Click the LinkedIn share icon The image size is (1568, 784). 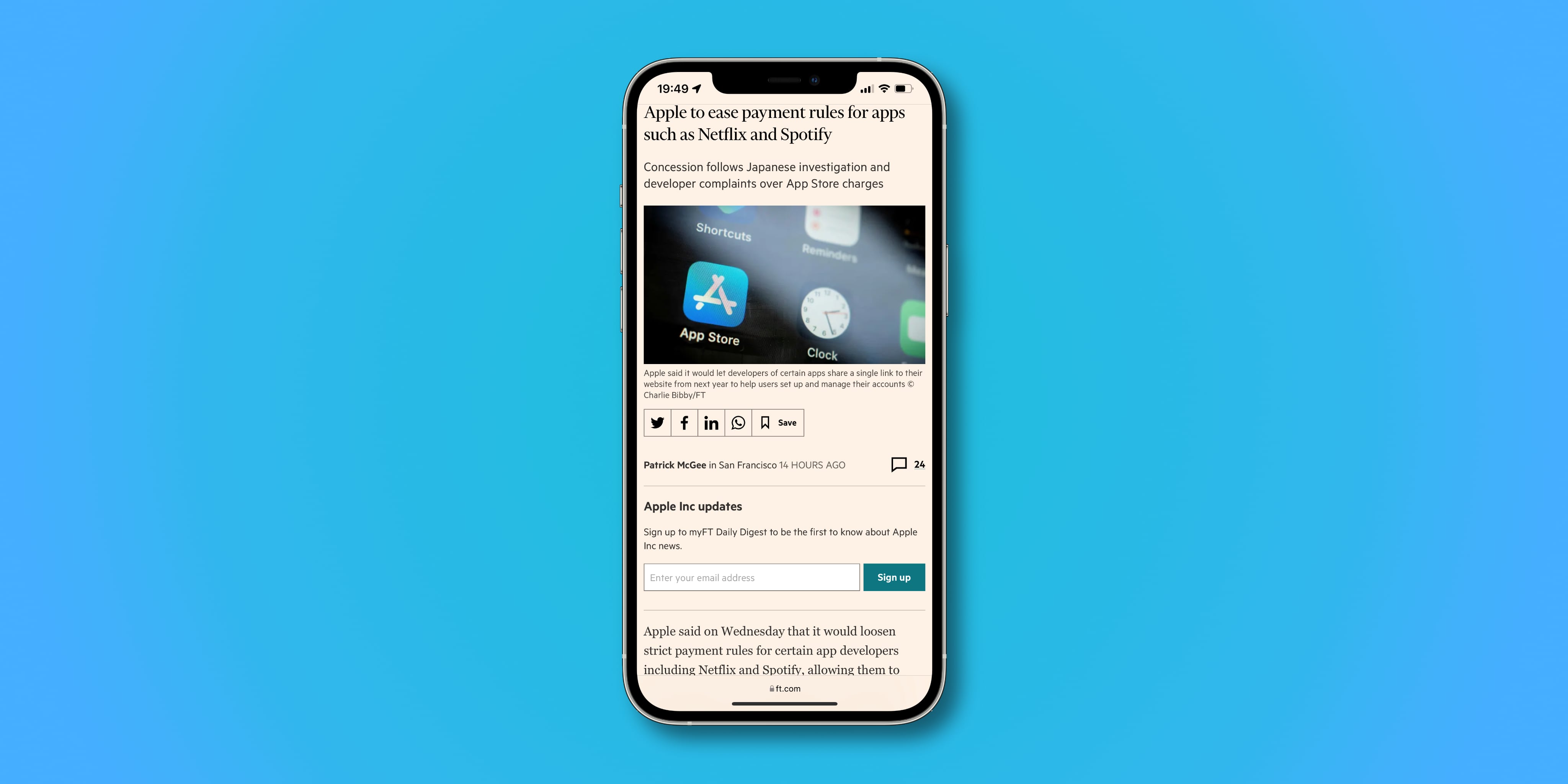711,422
